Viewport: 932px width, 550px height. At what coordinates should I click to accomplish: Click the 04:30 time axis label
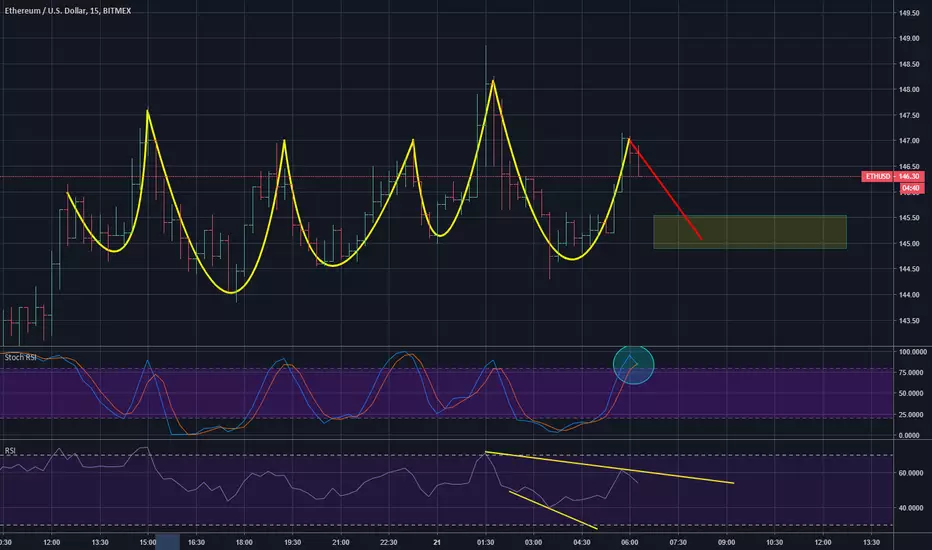(x=581, y=542)
